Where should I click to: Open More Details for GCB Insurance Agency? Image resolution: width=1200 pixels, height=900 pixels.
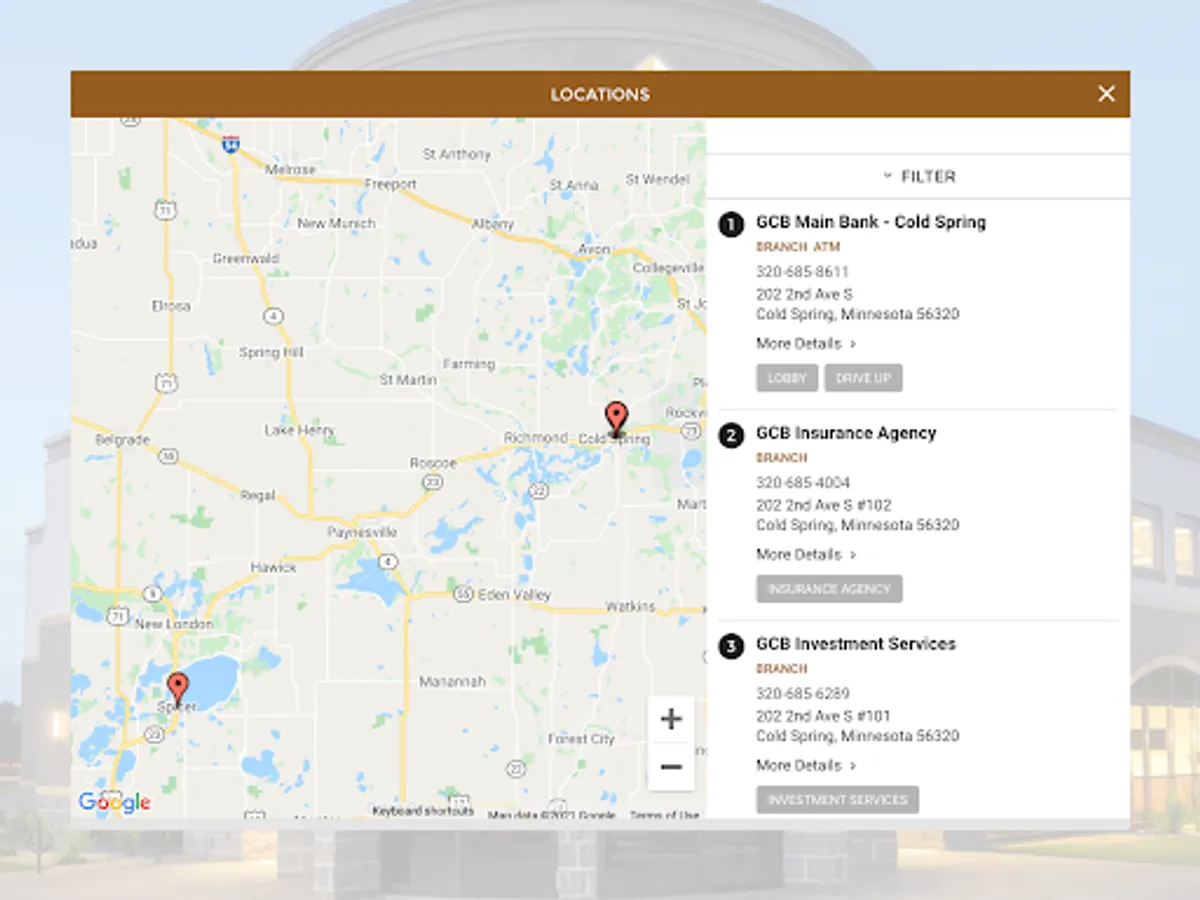806,555
